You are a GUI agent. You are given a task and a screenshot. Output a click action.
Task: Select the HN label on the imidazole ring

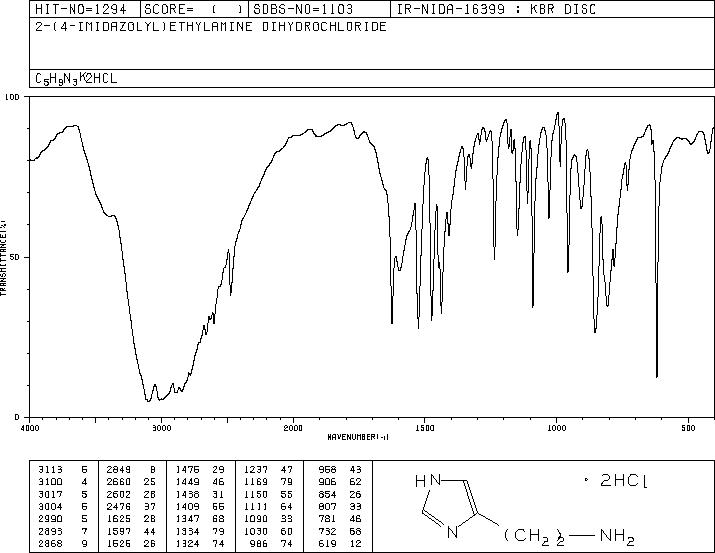pyautogui.click(x=428, y=481)
